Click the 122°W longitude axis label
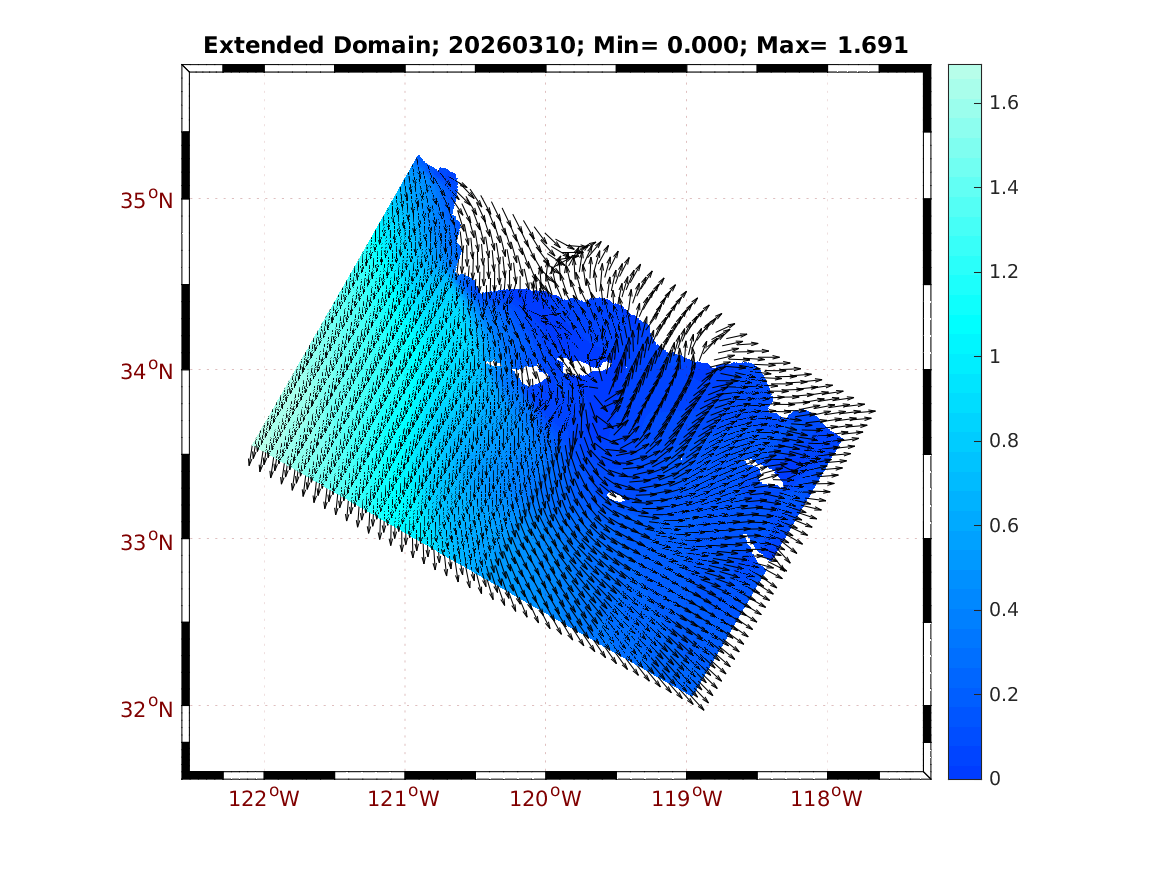Image resolution: width=1167 pixels, height=875 pixels. click(x=264, y=799)
